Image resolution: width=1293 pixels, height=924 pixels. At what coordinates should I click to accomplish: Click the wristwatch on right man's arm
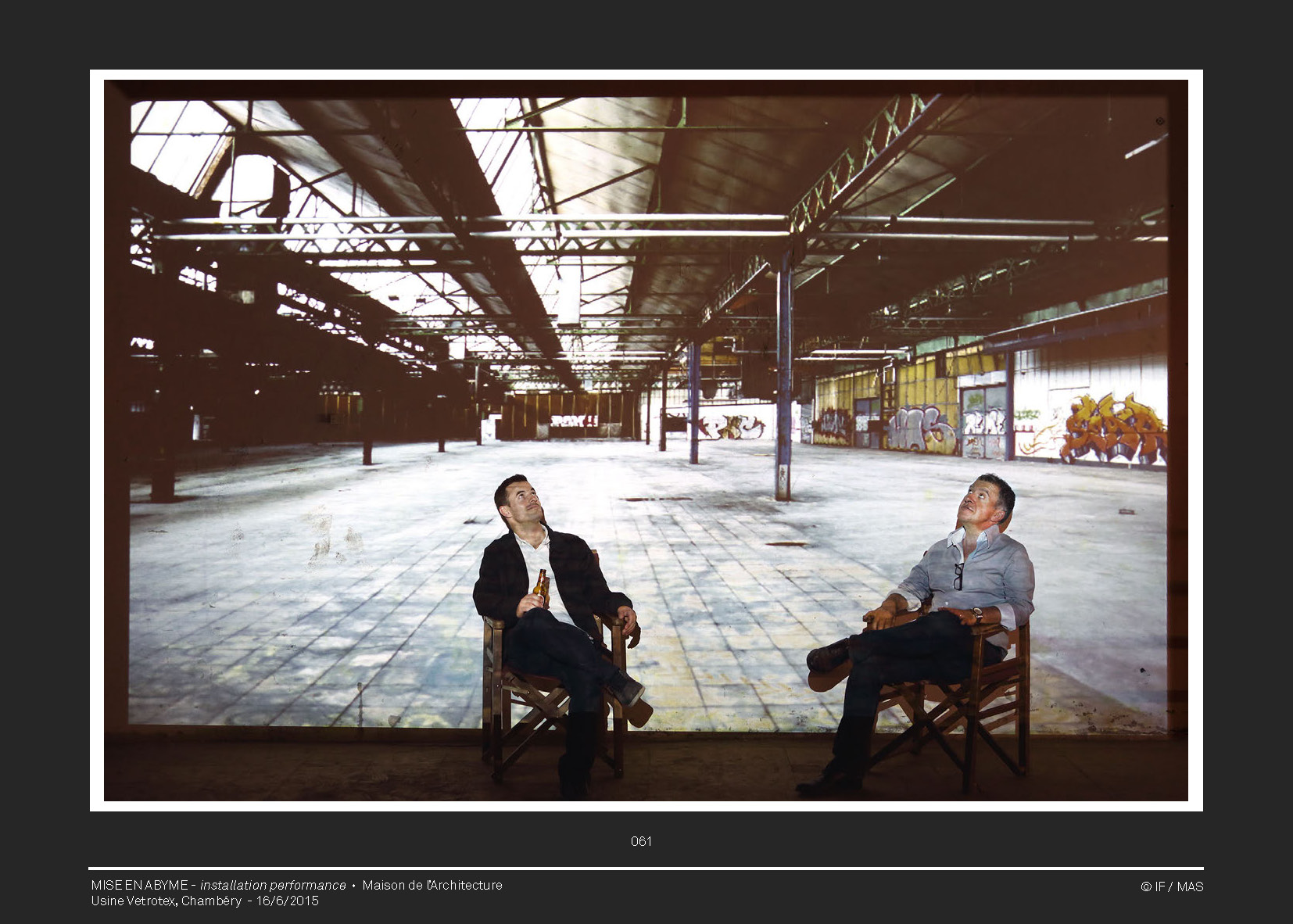point(977,614)
